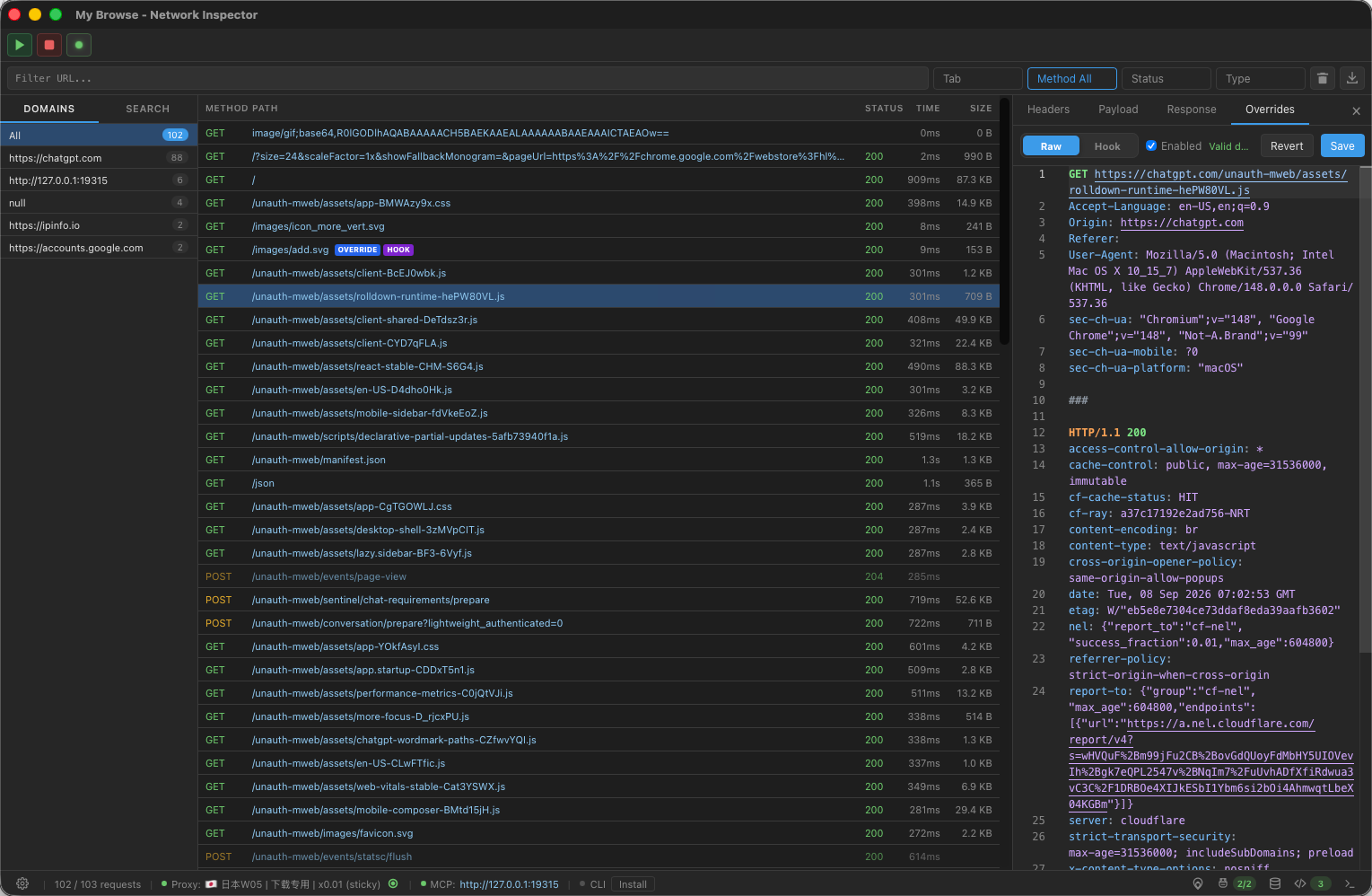Start capture with the green play button
The image size is (1372, 896).
[20, 45]
